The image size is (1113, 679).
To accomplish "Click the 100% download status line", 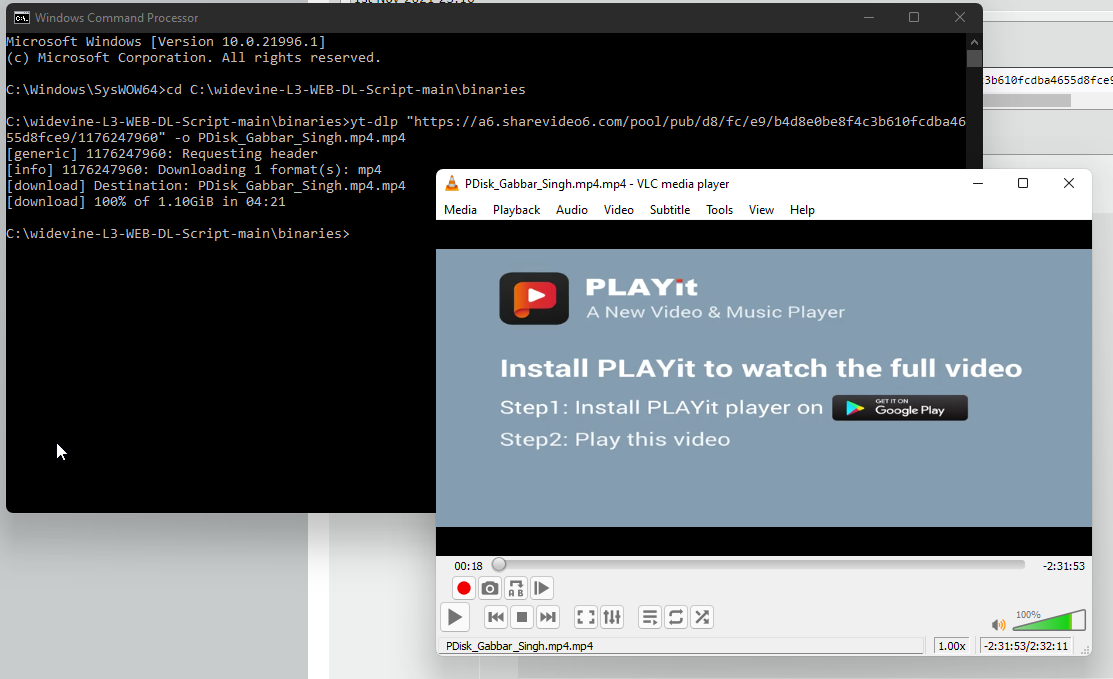I will coord(146,202).
